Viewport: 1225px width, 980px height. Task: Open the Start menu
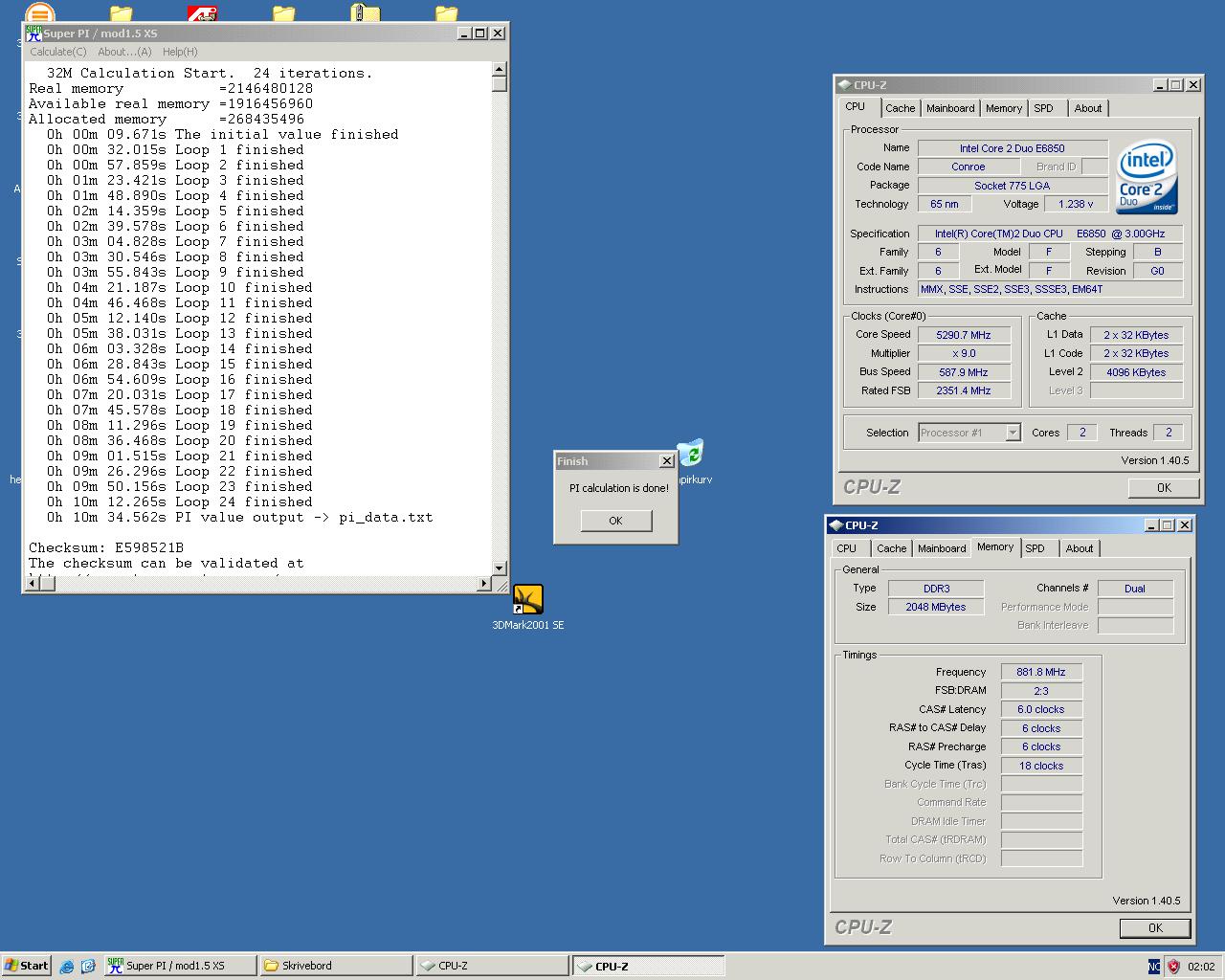[26, 966]
